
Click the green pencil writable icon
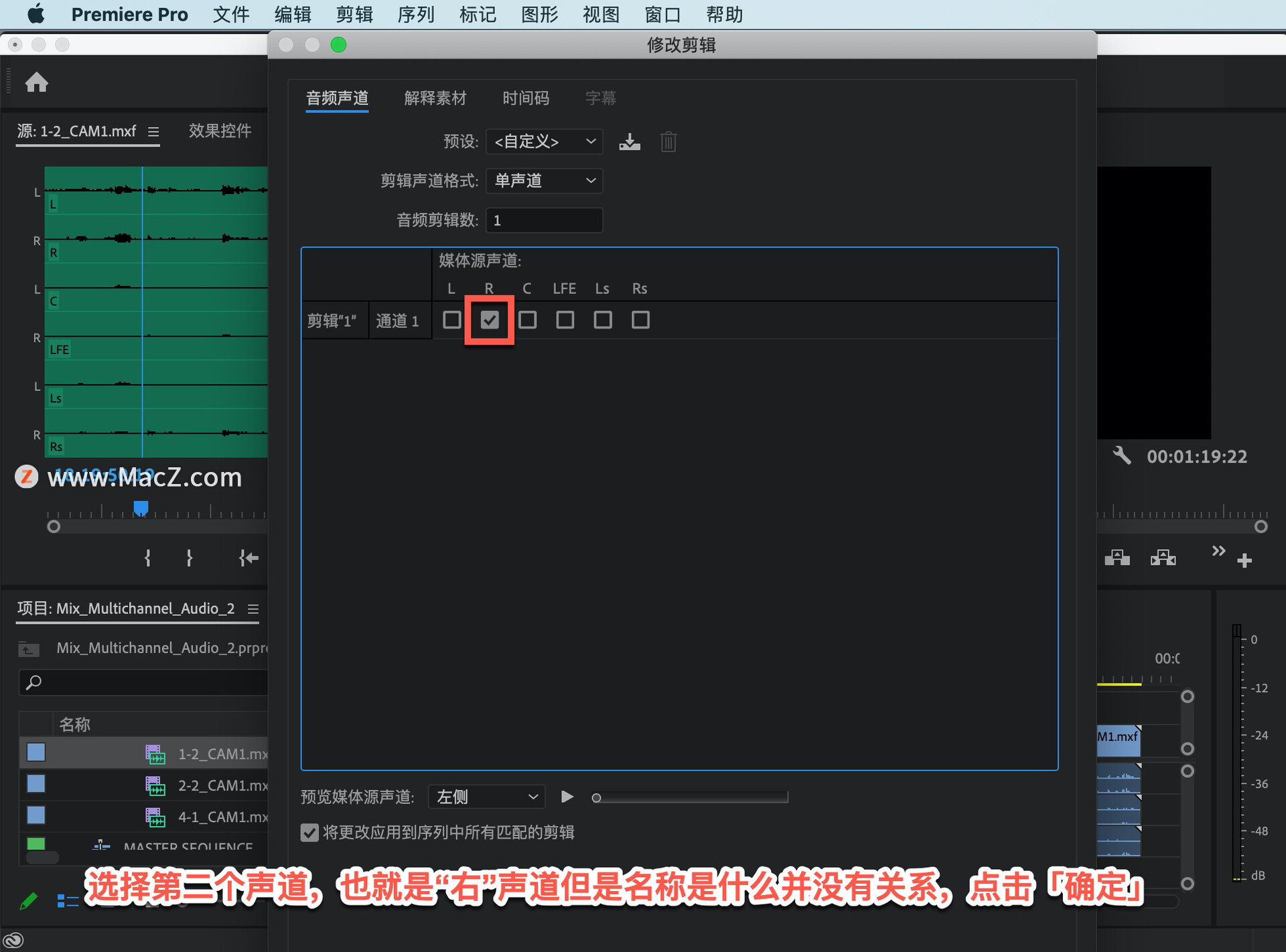28,902
